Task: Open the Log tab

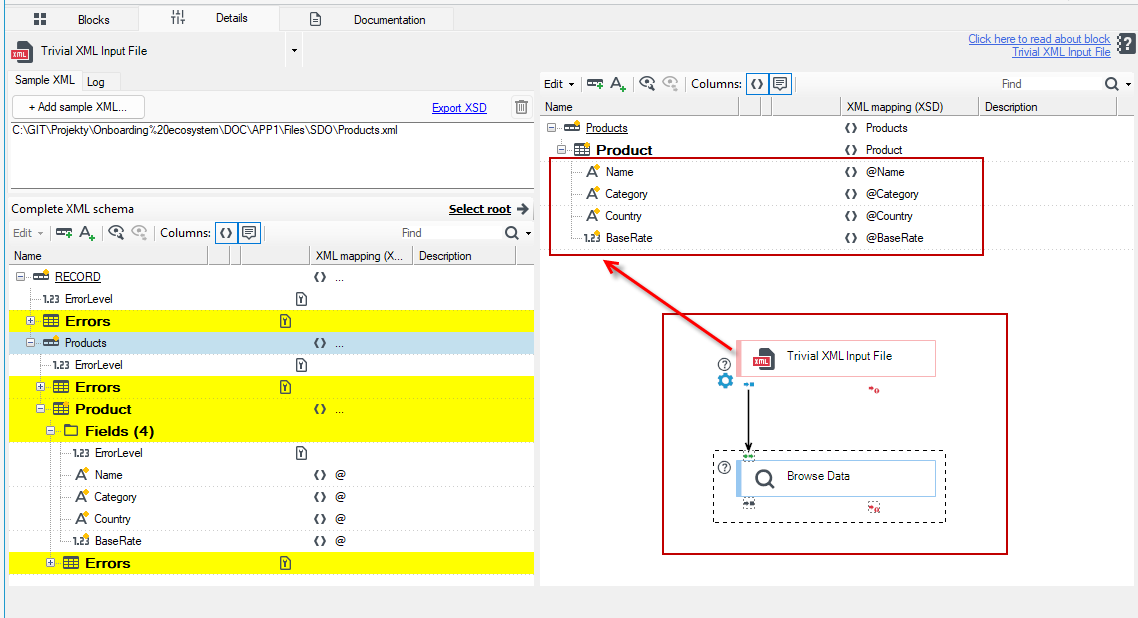Action: point(96,82)
